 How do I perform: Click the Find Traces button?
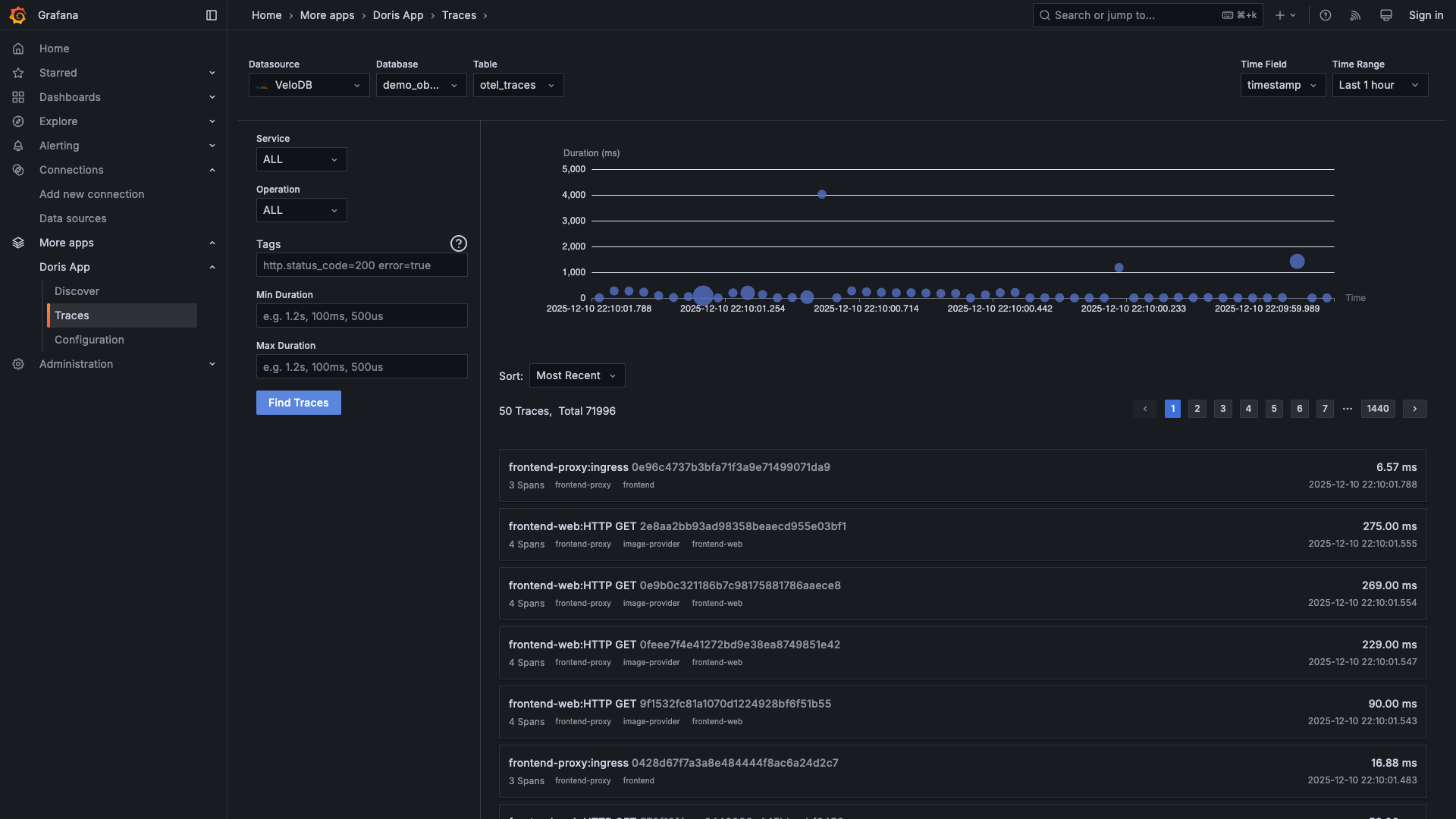coord(298,403)
